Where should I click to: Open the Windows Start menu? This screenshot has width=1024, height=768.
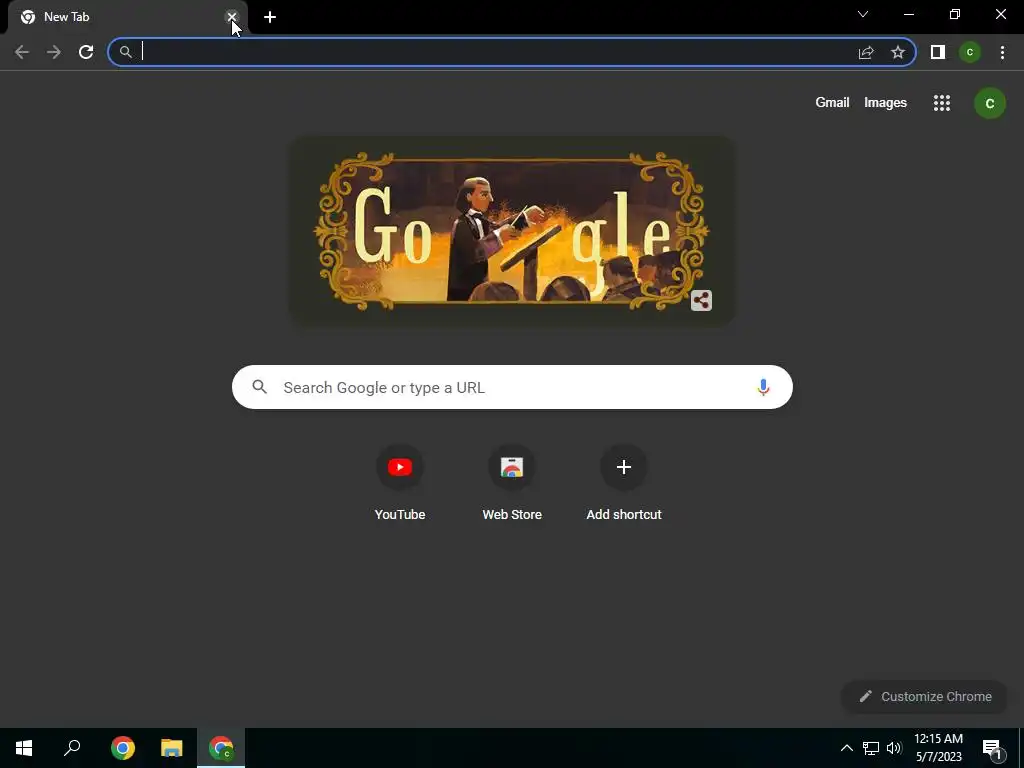[x=24, y=748]
